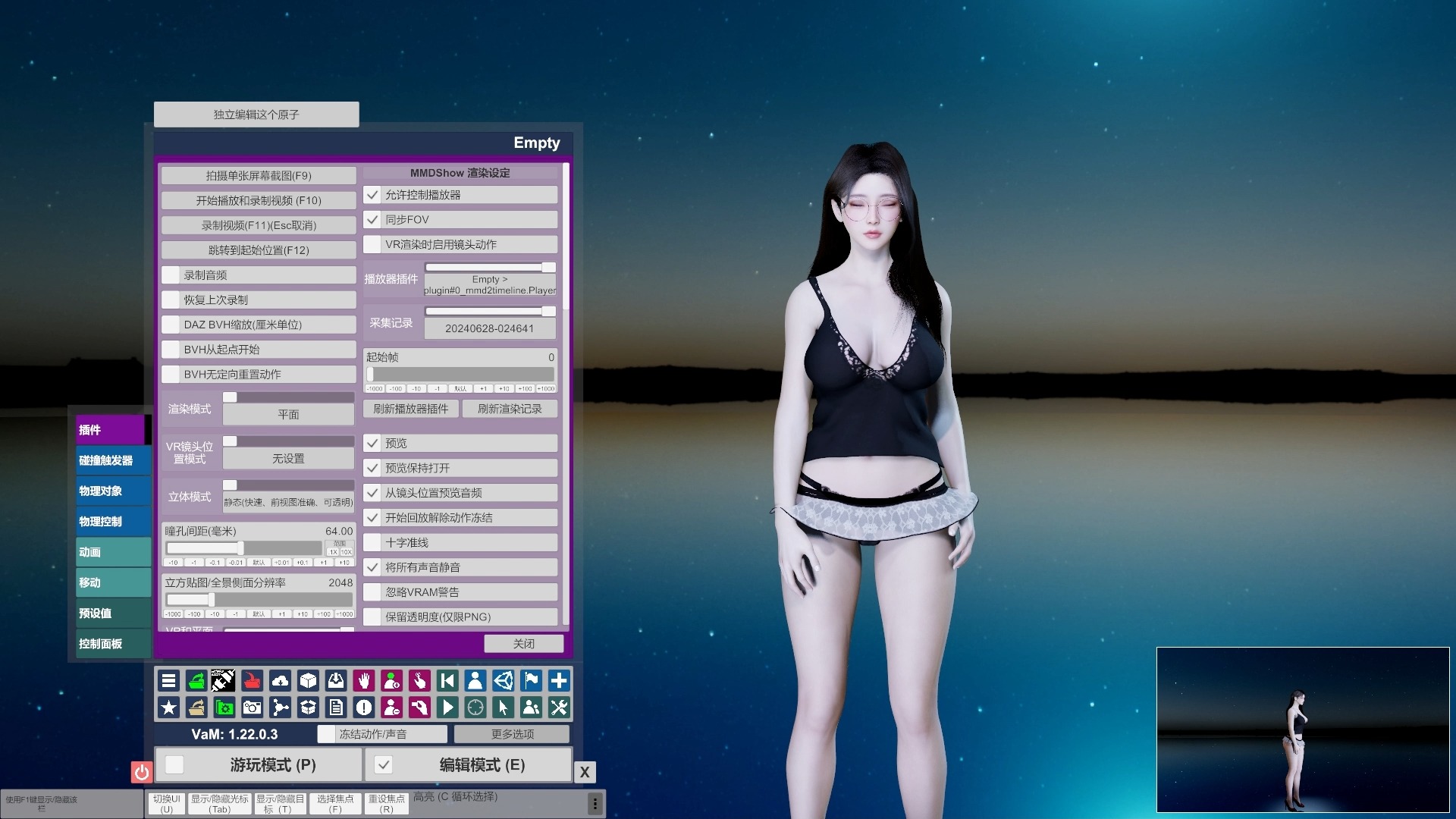1456x819 pixels.
Task: Click the blue flag icon
Action: pyautogui.click(x=531, y=681)
